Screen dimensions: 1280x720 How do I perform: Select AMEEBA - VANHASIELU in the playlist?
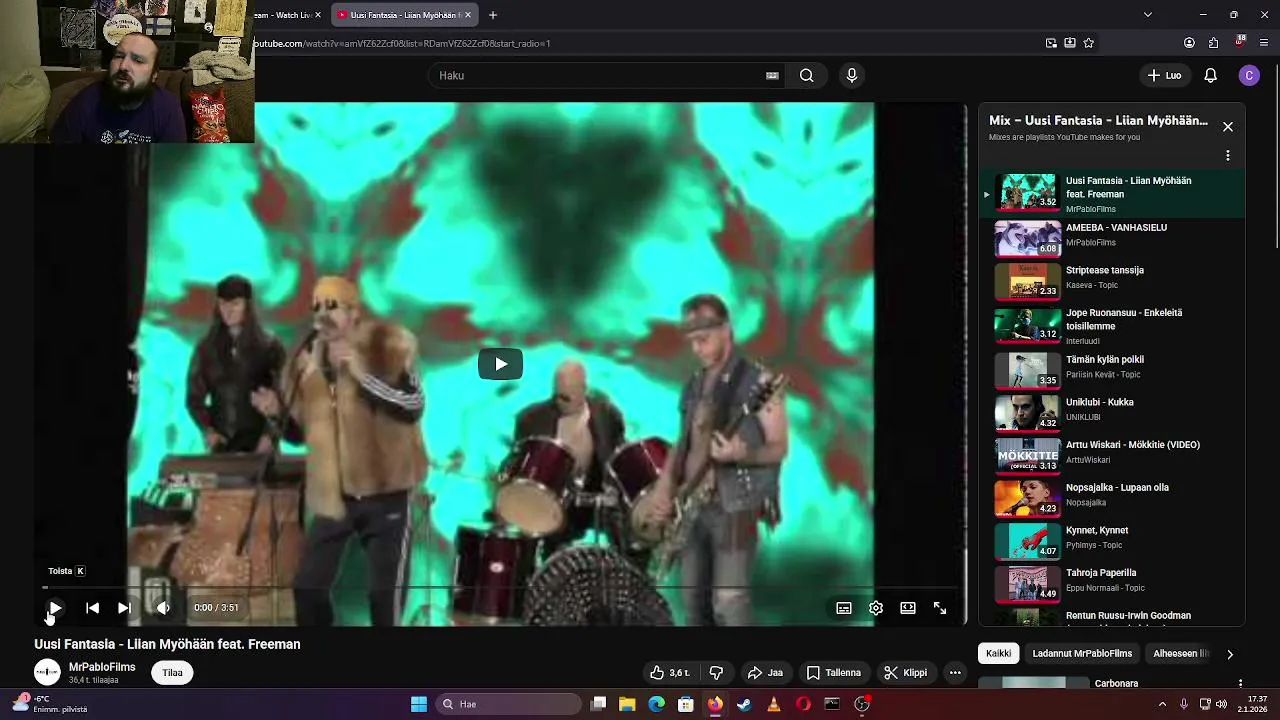point(1112,237)
